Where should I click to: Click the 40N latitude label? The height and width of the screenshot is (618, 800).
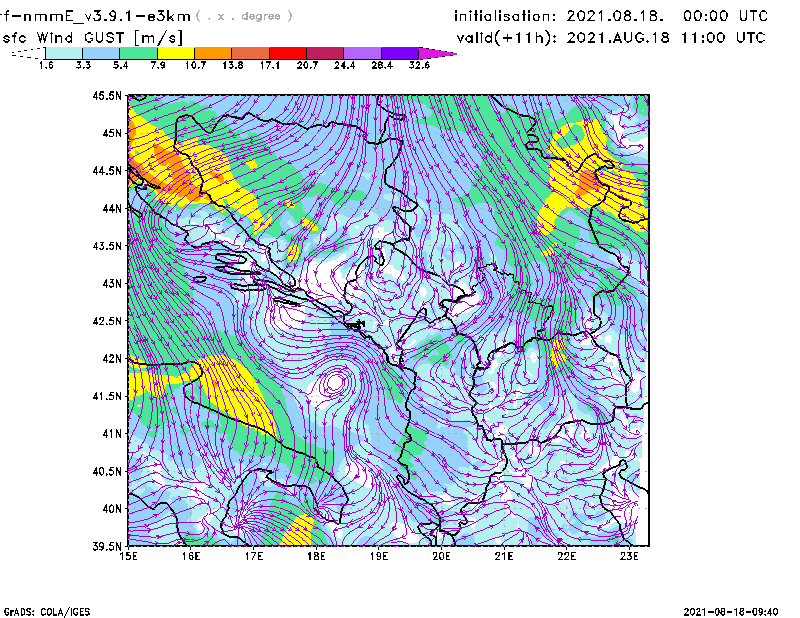(x=112, y=509)
